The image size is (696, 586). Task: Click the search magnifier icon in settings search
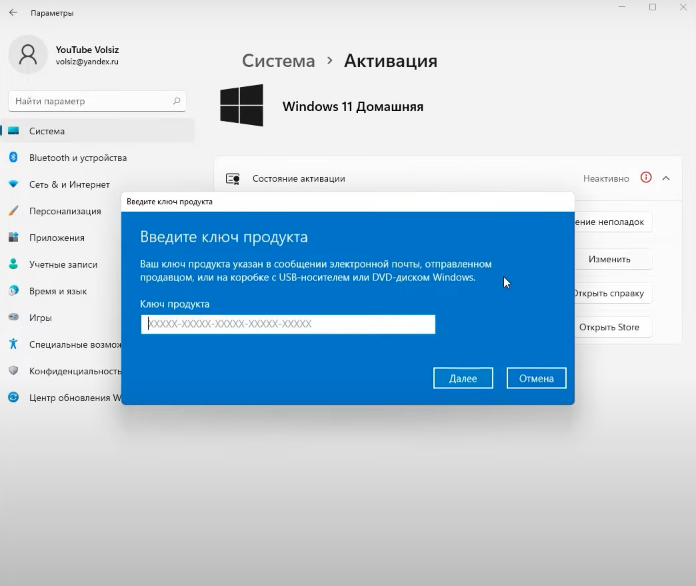click(176, 101)
